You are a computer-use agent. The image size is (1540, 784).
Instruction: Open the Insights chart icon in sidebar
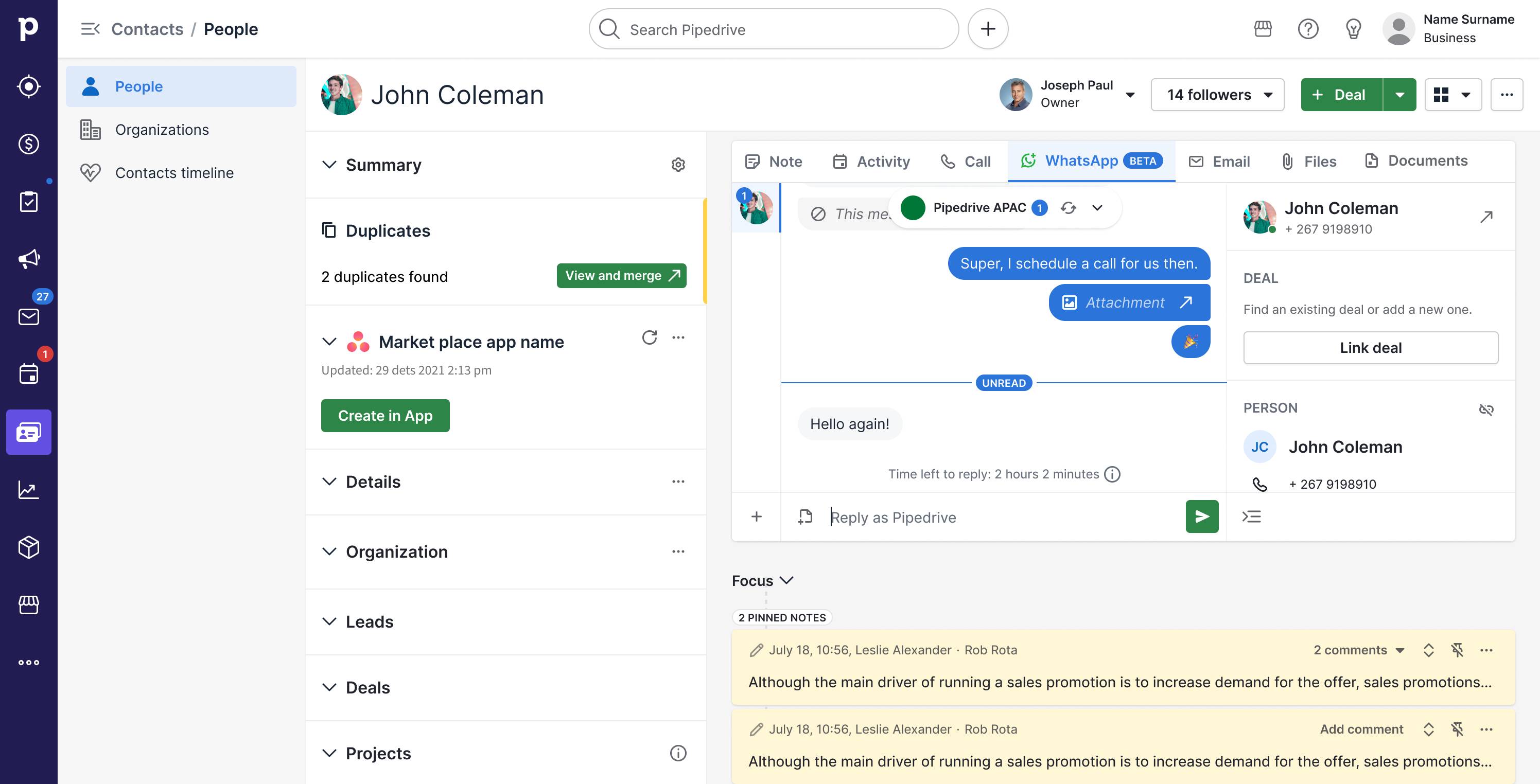(29, 490)
